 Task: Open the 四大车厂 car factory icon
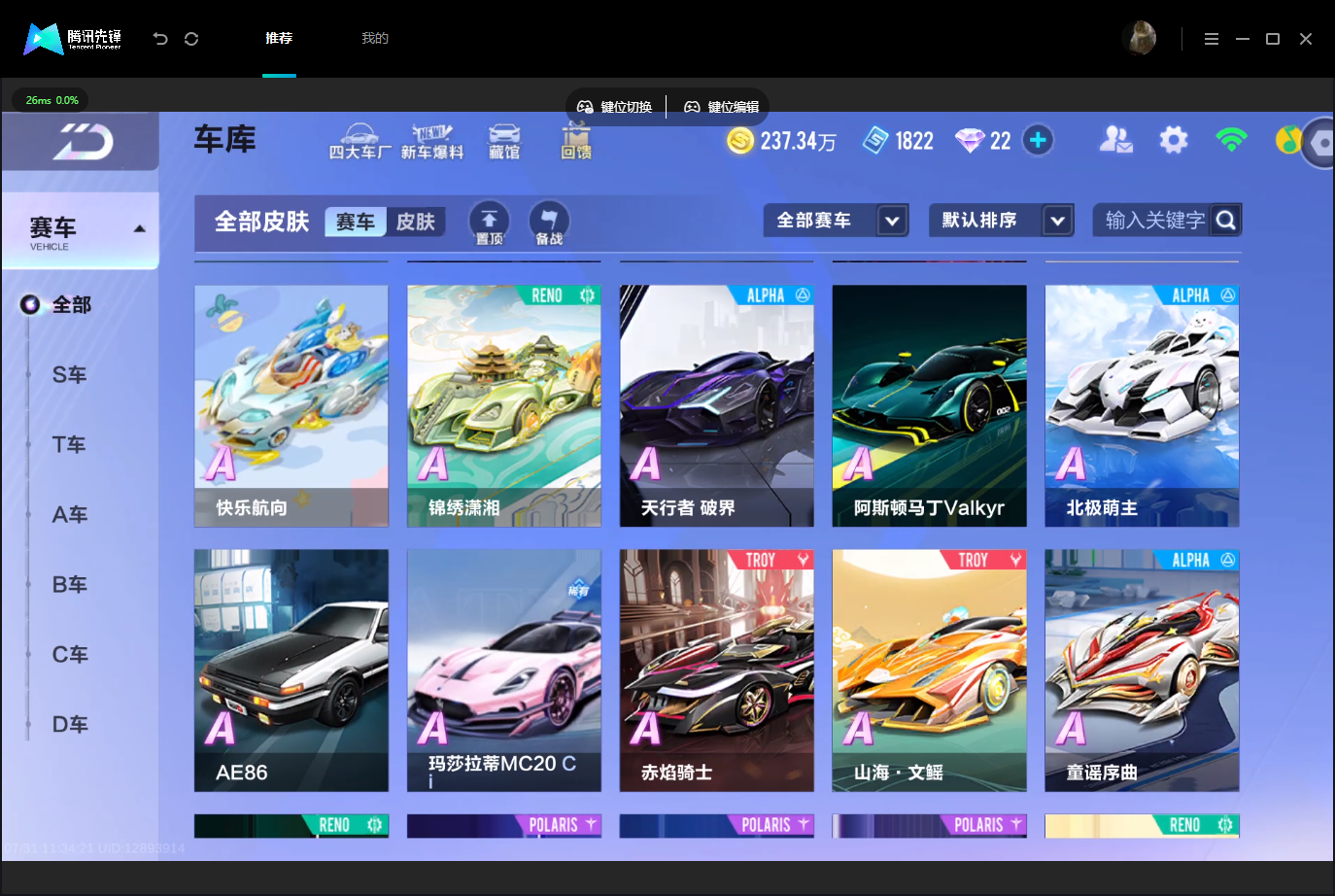pos(359,141)
